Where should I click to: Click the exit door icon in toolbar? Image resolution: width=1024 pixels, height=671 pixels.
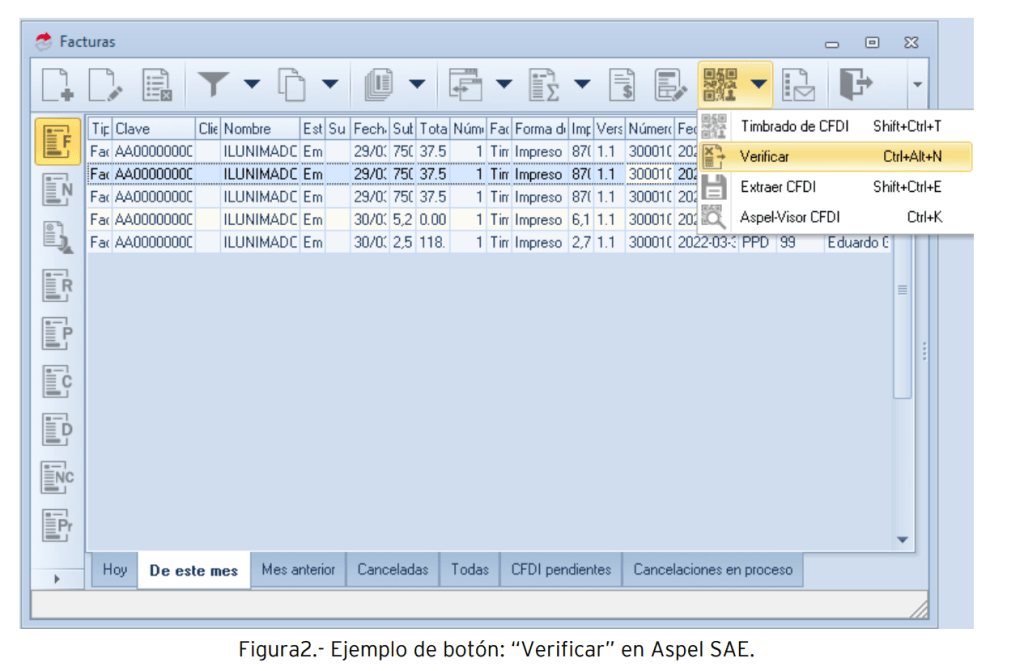[x=856, y=85]
